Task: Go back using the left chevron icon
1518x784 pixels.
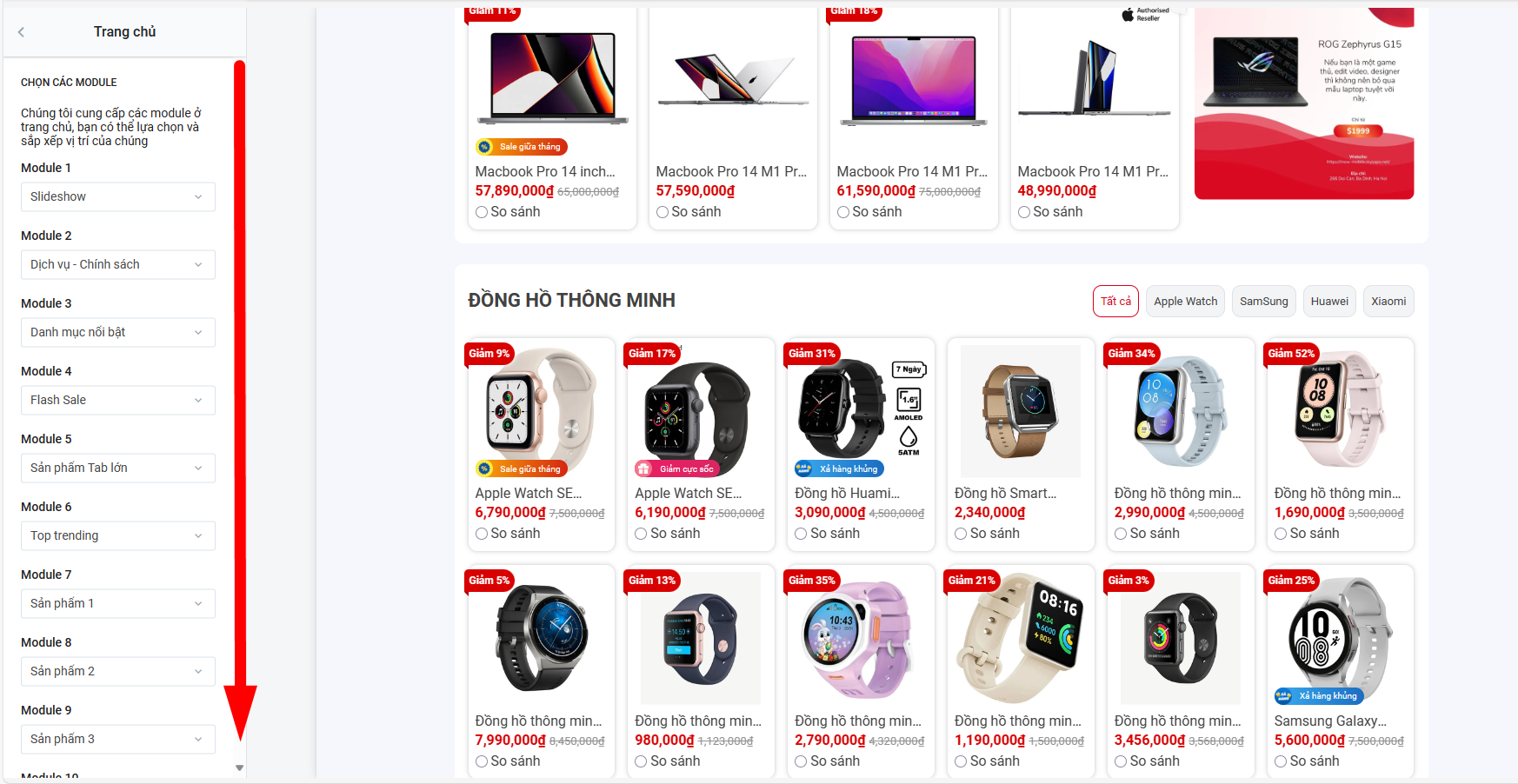Action: point(21,32)
